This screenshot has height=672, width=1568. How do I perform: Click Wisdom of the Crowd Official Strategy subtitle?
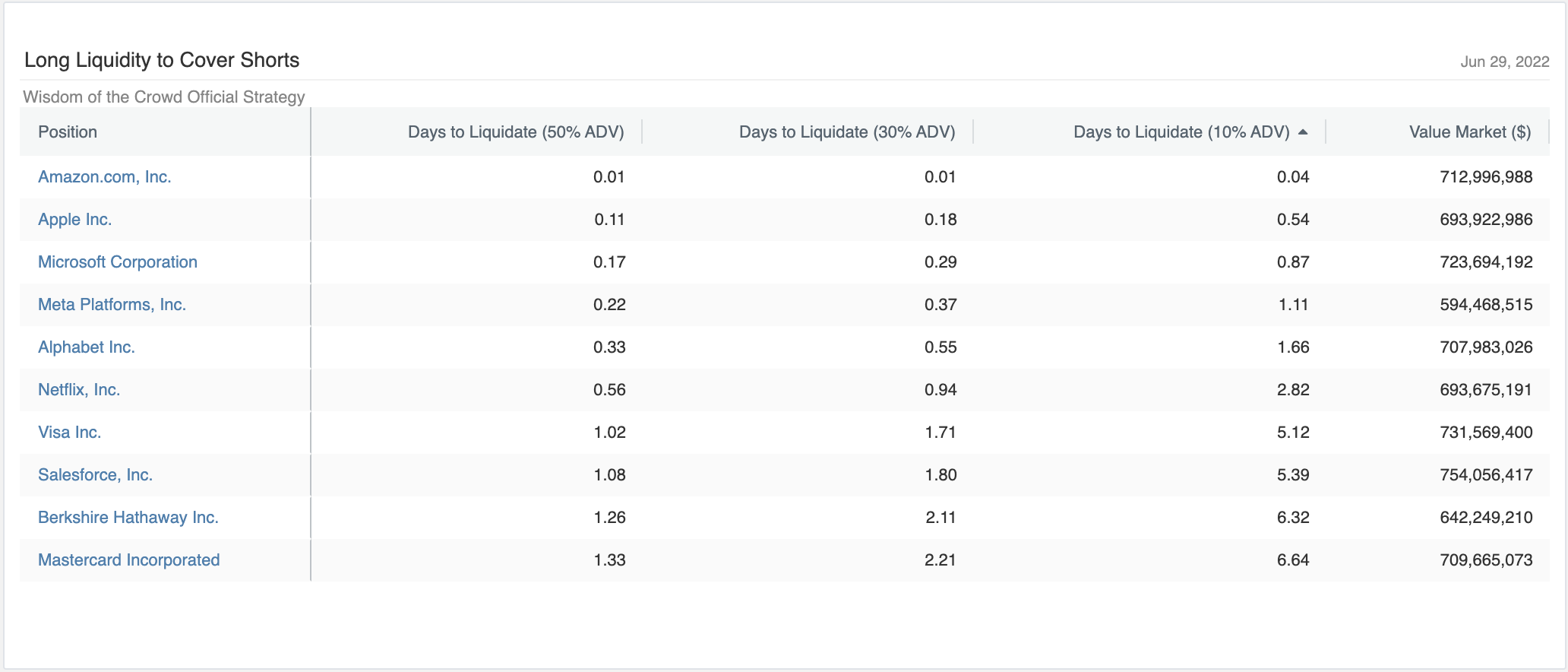coord(164,97)
